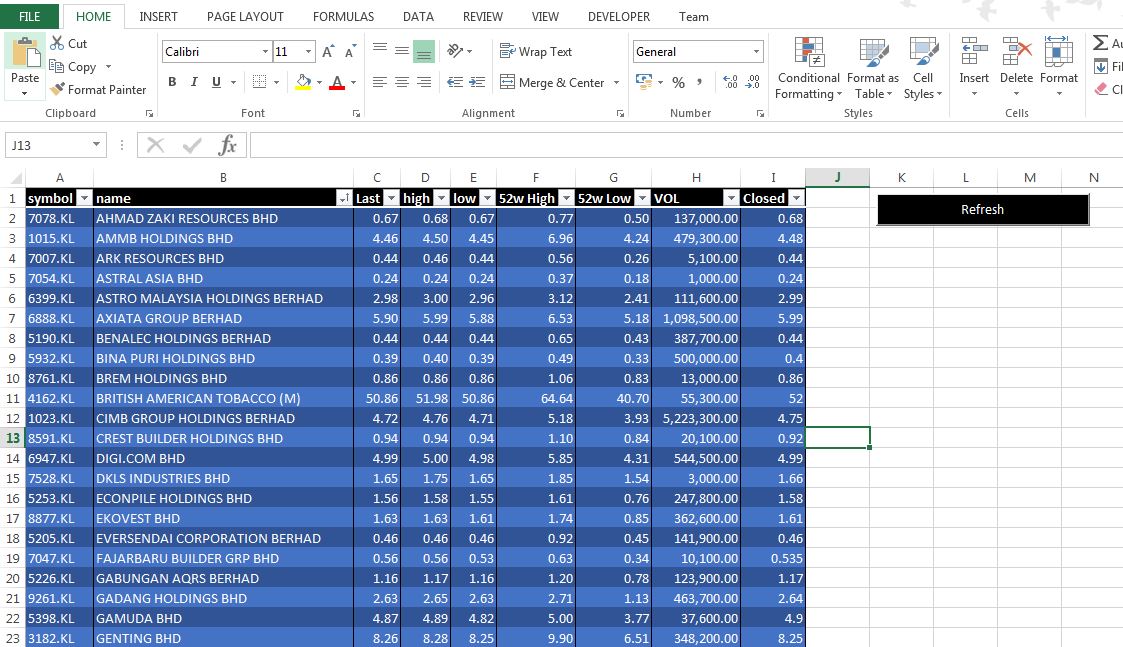The height and width of the screenshot is (647, 1123).
Task: Open the font size 11 dropdown
Action: [x=309, y=52]
